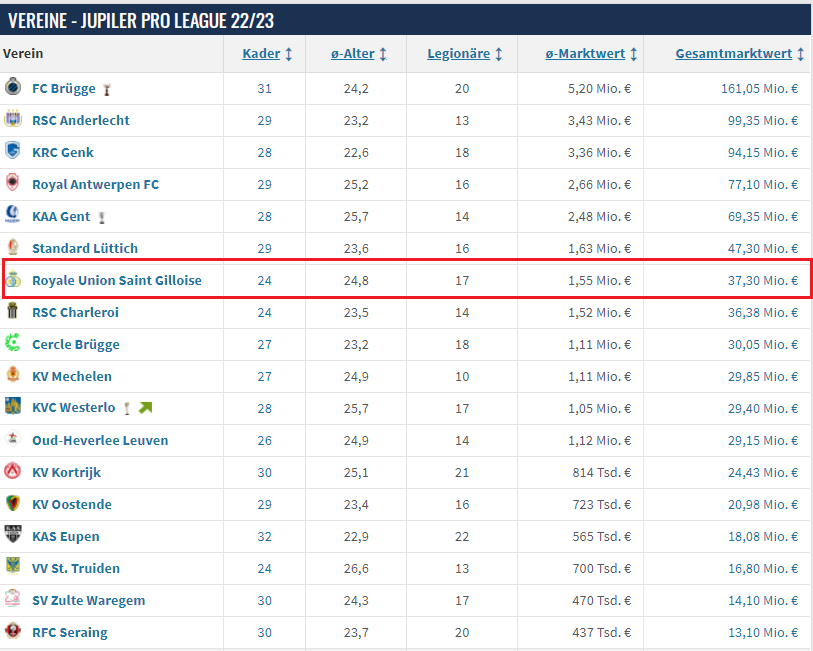Open the VV St. Truiden club link

[x=76, y=569]
